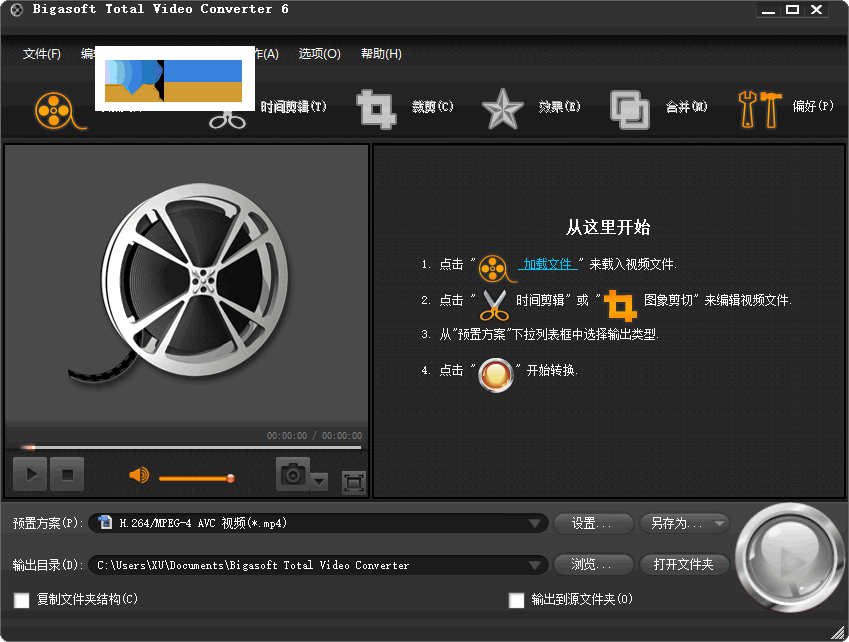849x642 pixels.
Task: Click the 加载文件 link
Action: click(547, 264)
